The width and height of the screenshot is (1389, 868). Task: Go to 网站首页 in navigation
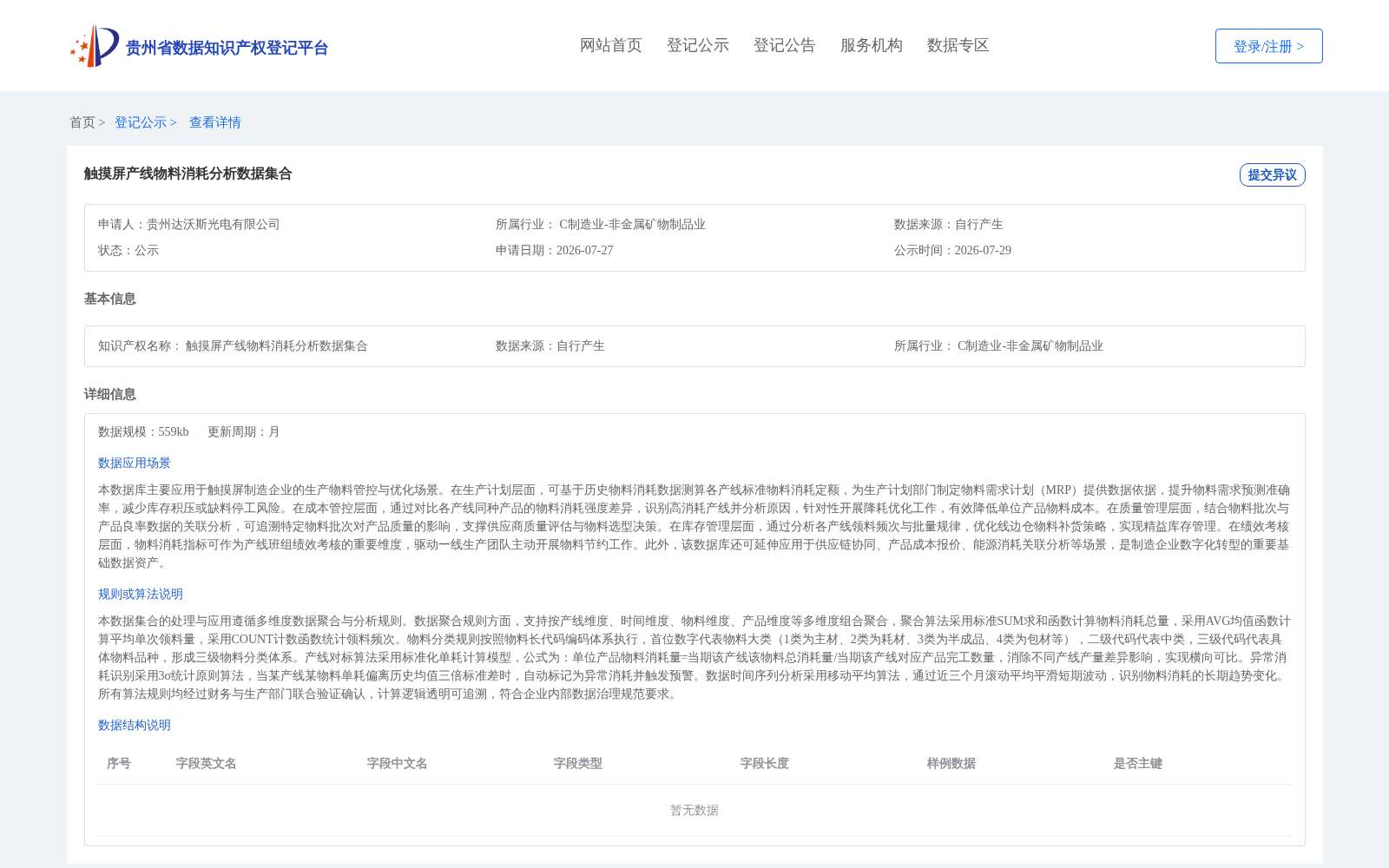[x=611, y=45]
